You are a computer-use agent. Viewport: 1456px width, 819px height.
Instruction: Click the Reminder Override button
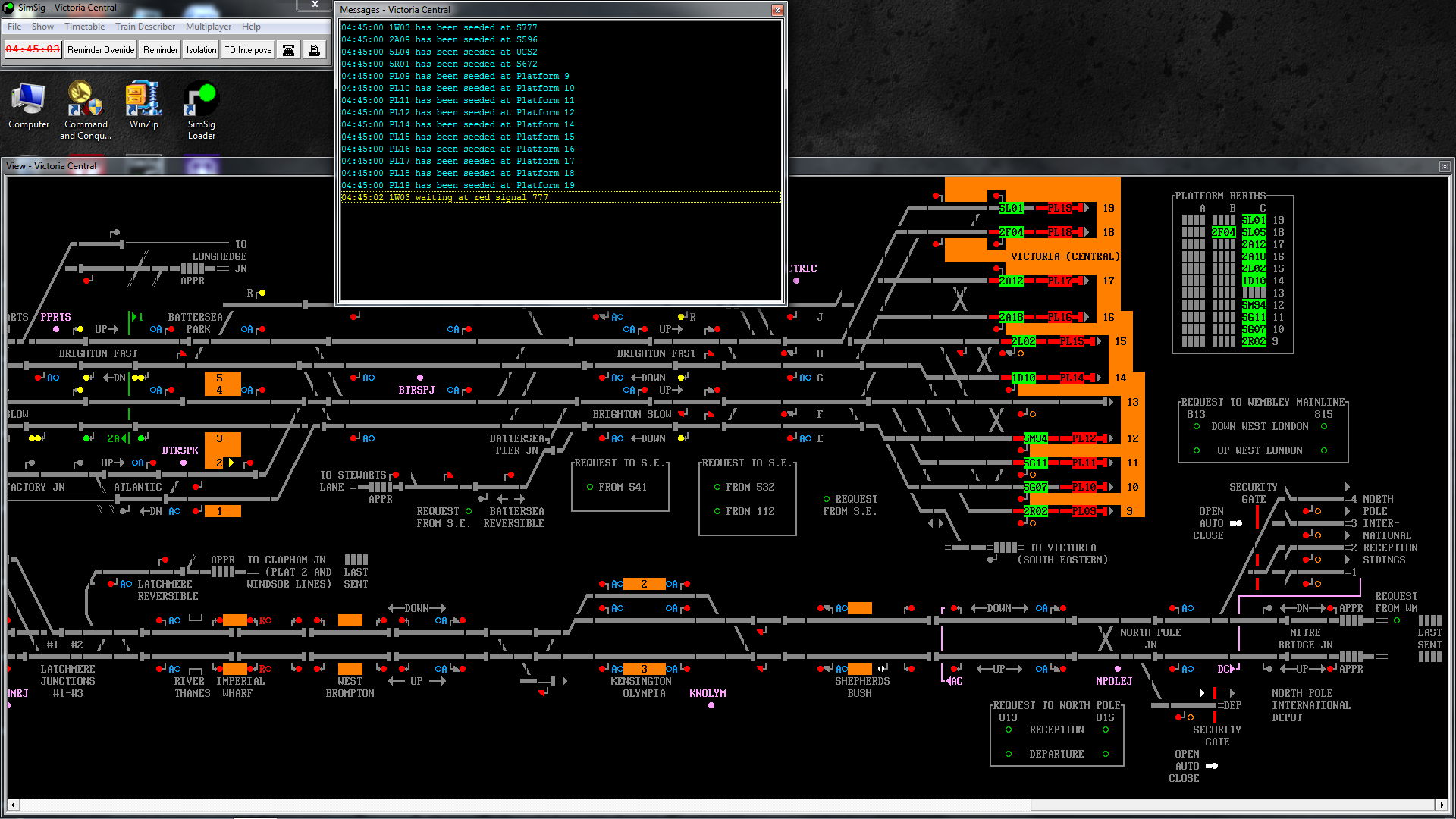[x=101, y=50]
